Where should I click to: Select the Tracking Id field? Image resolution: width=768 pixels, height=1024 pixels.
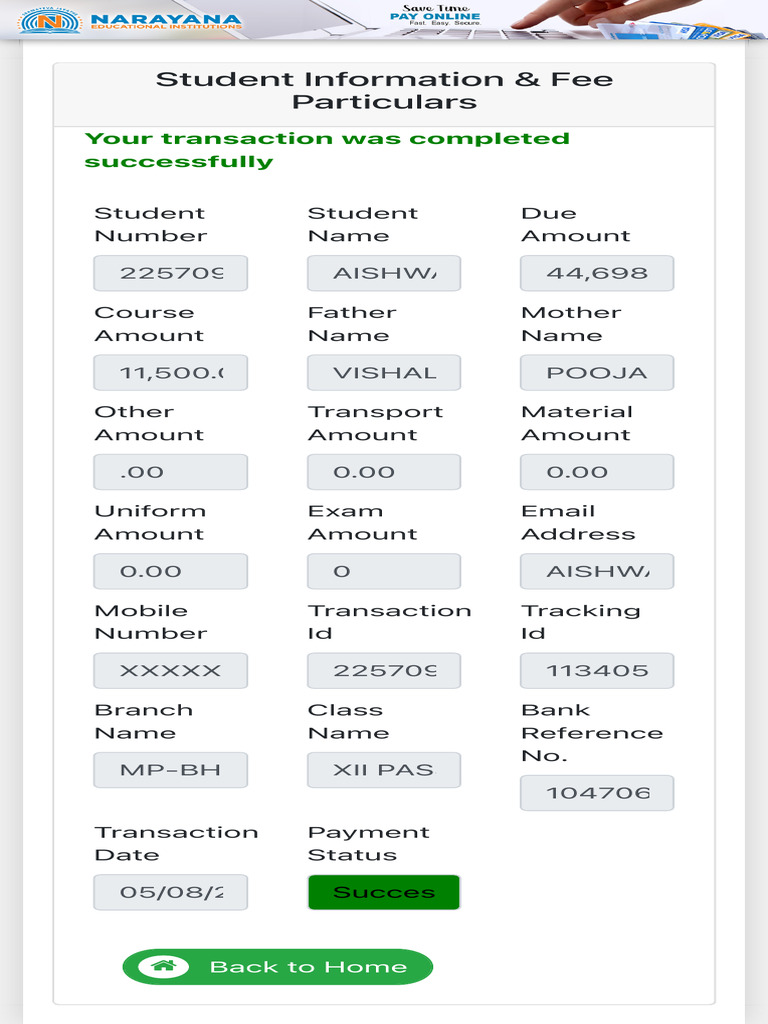coord(597,671)
